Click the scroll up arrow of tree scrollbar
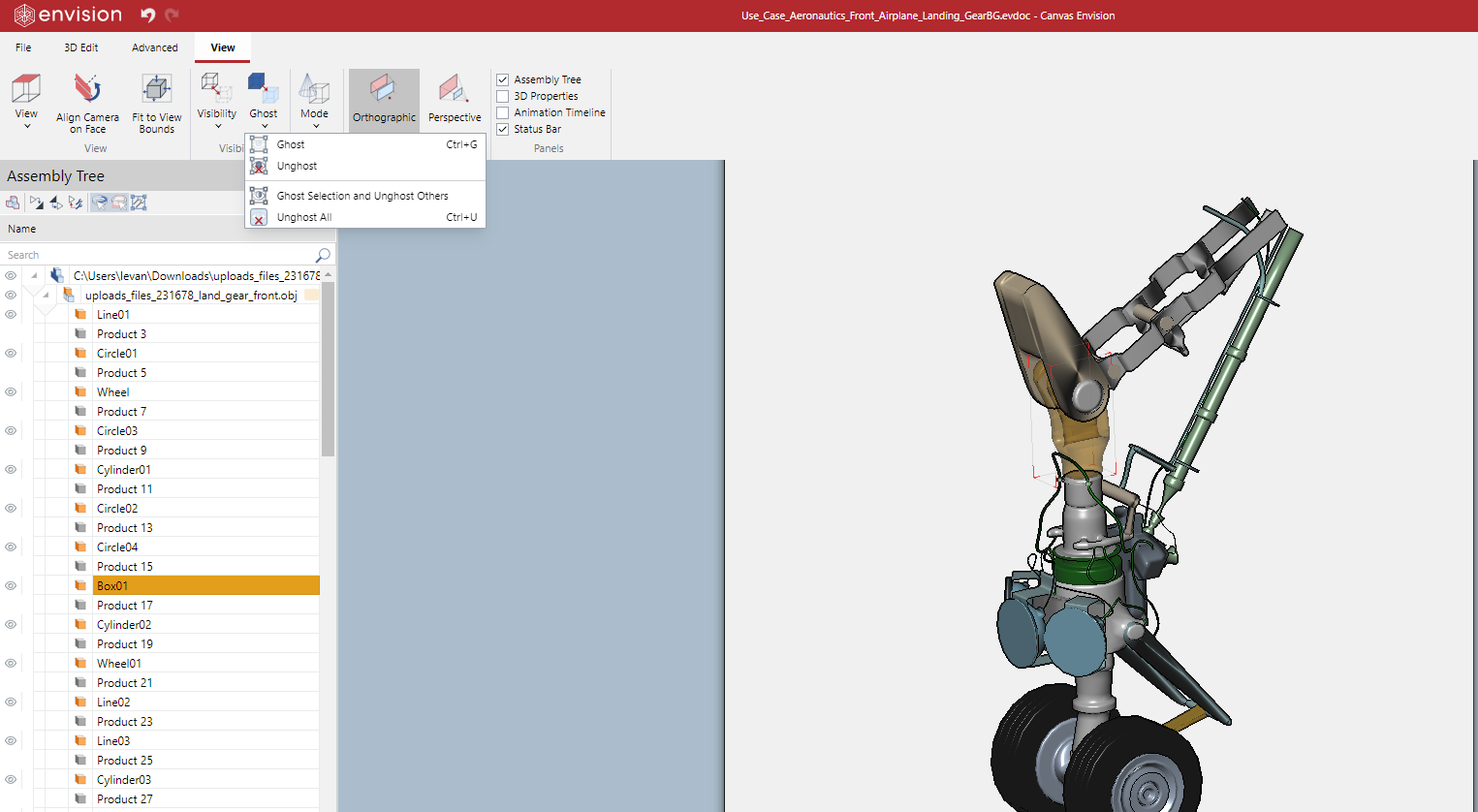The height and width of the screenshot is (812, 1478). [x=328, y=275]
